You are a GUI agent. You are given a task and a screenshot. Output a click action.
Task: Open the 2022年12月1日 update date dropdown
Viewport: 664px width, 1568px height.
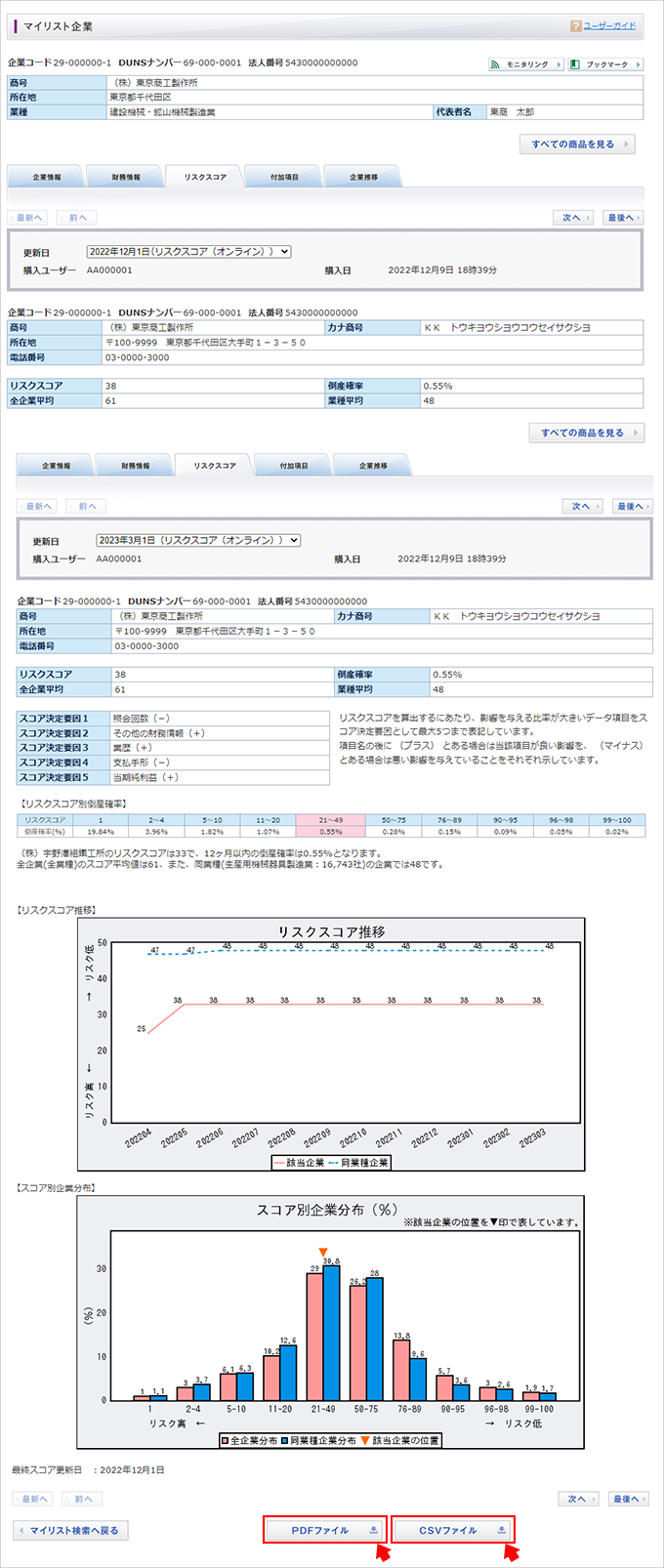(189, 252)
